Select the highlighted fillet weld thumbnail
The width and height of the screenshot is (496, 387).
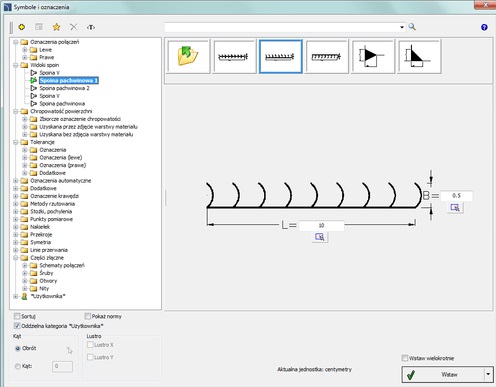(x=280, y=56)
